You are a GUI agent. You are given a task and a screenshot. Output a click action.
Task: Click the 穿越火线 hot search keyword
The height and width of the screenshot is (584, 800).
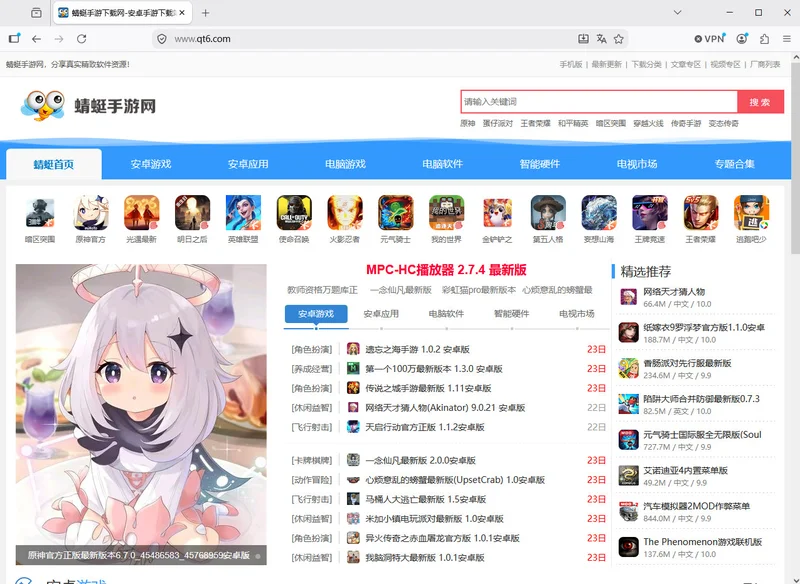click(x=648, y=123)
